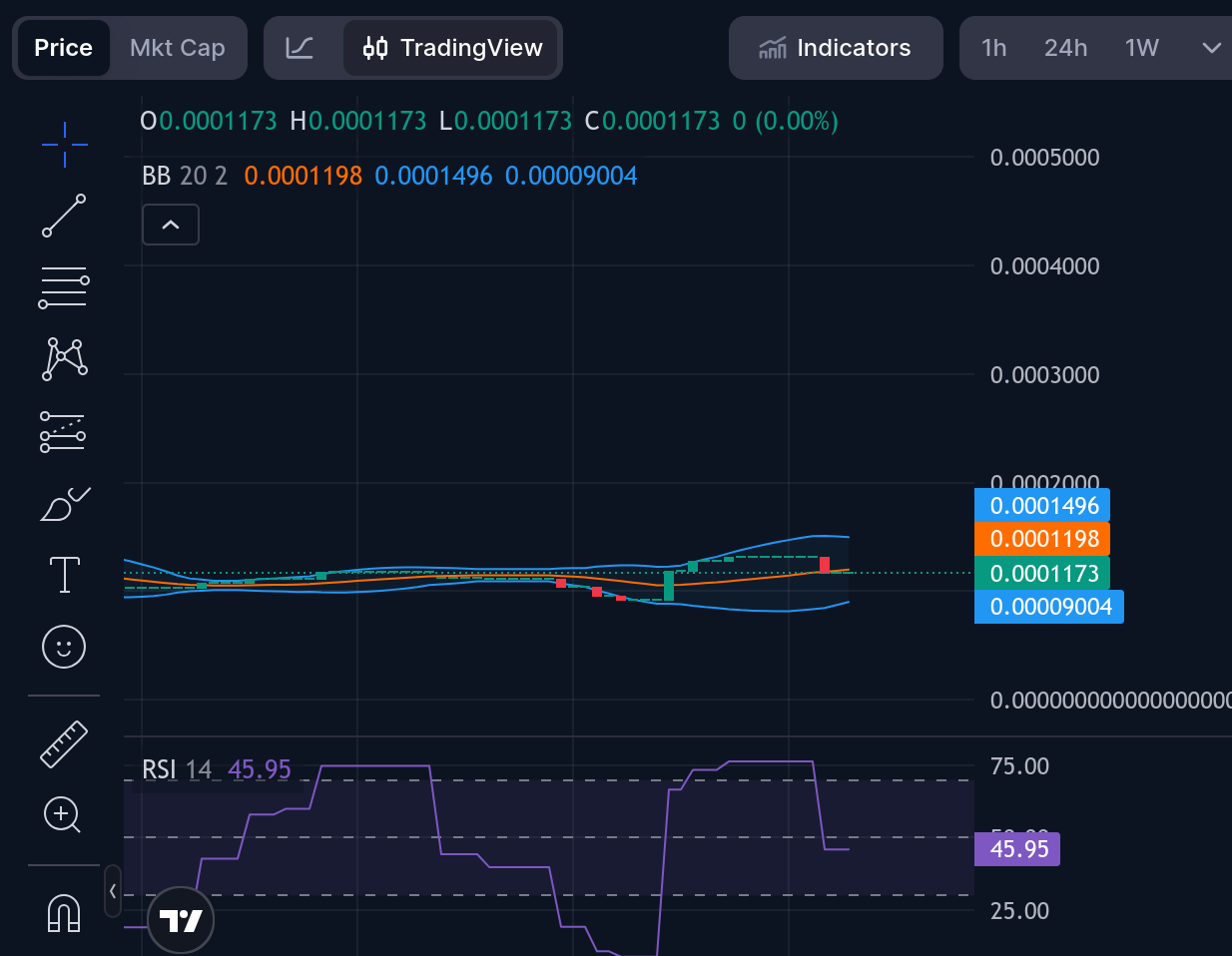Screen dimensions: 1232x956
Task: Collapse the drawing toolbar side handle
Action: [x=113, y=891]
